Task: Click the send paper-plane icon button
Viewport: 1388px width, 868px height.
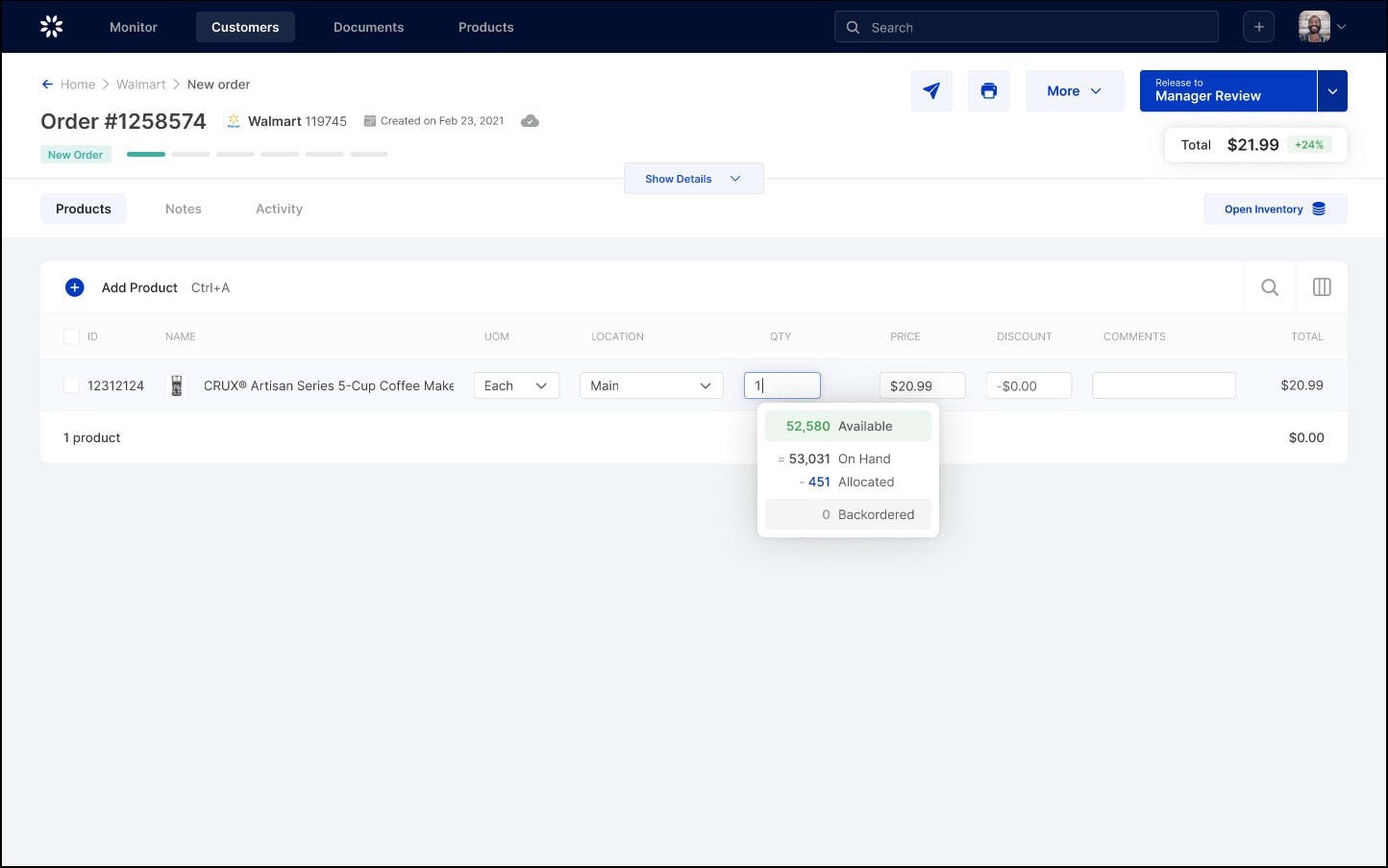Action: (x=930, y=91)
